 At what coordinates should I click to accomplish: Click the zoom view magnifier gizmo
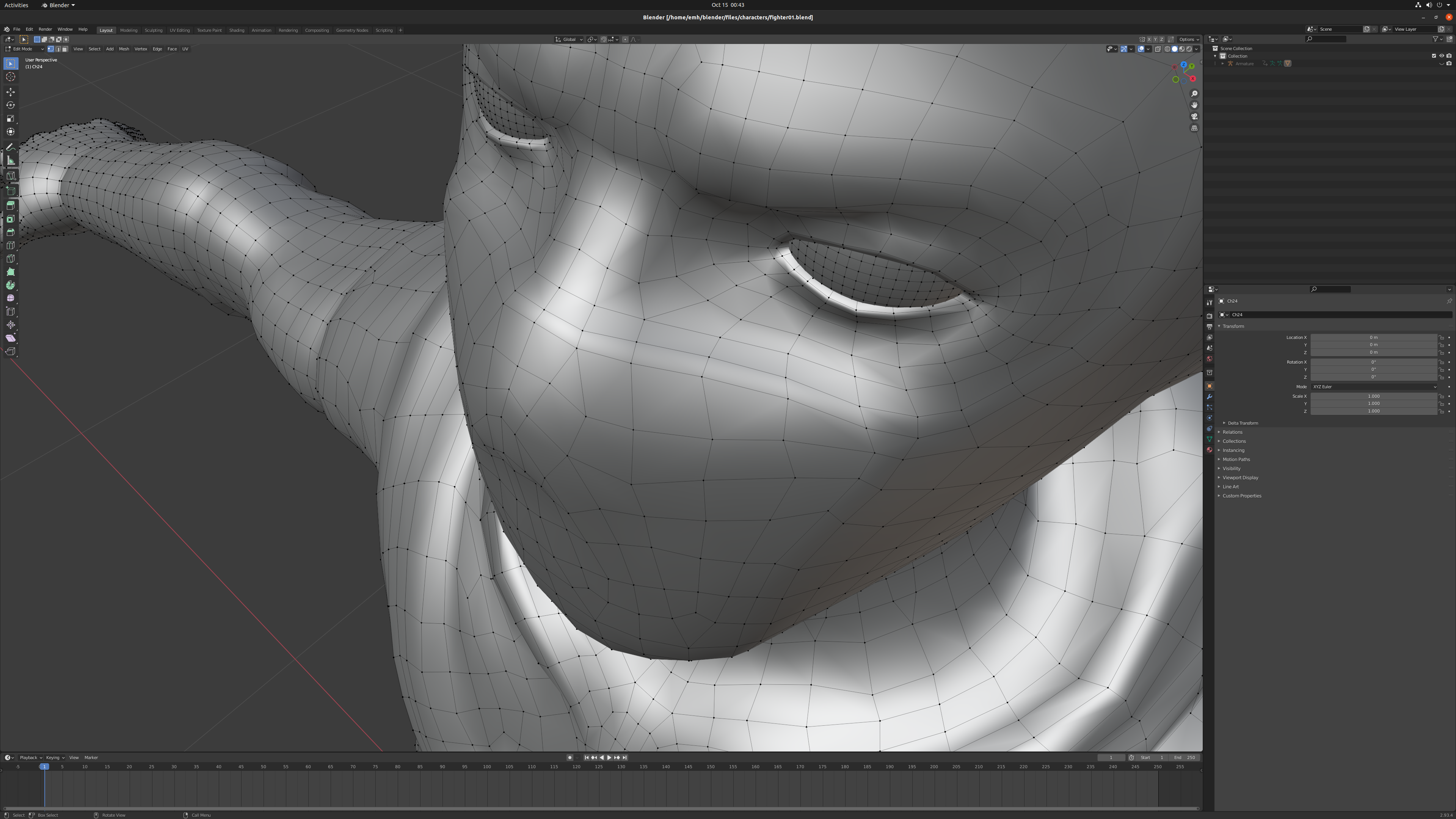point(1194,94)
